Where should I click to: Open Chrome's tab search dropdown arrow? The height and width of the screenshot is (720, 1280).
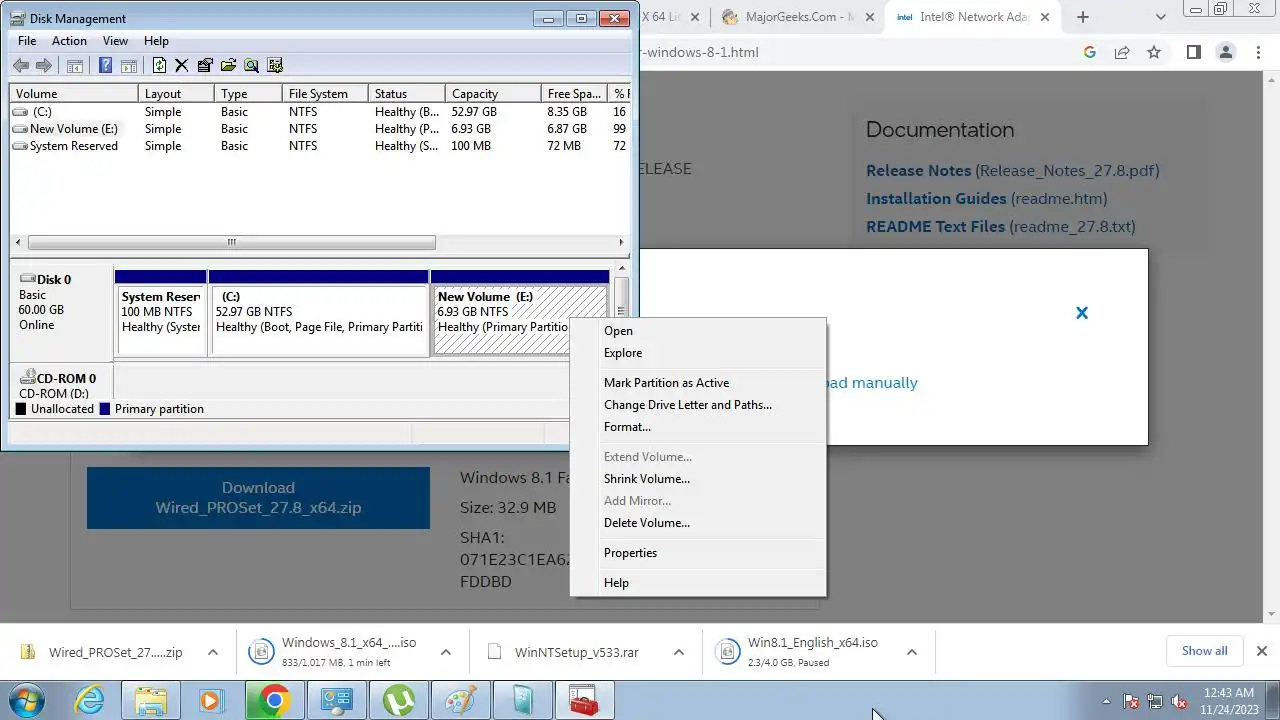point(1161,17)
